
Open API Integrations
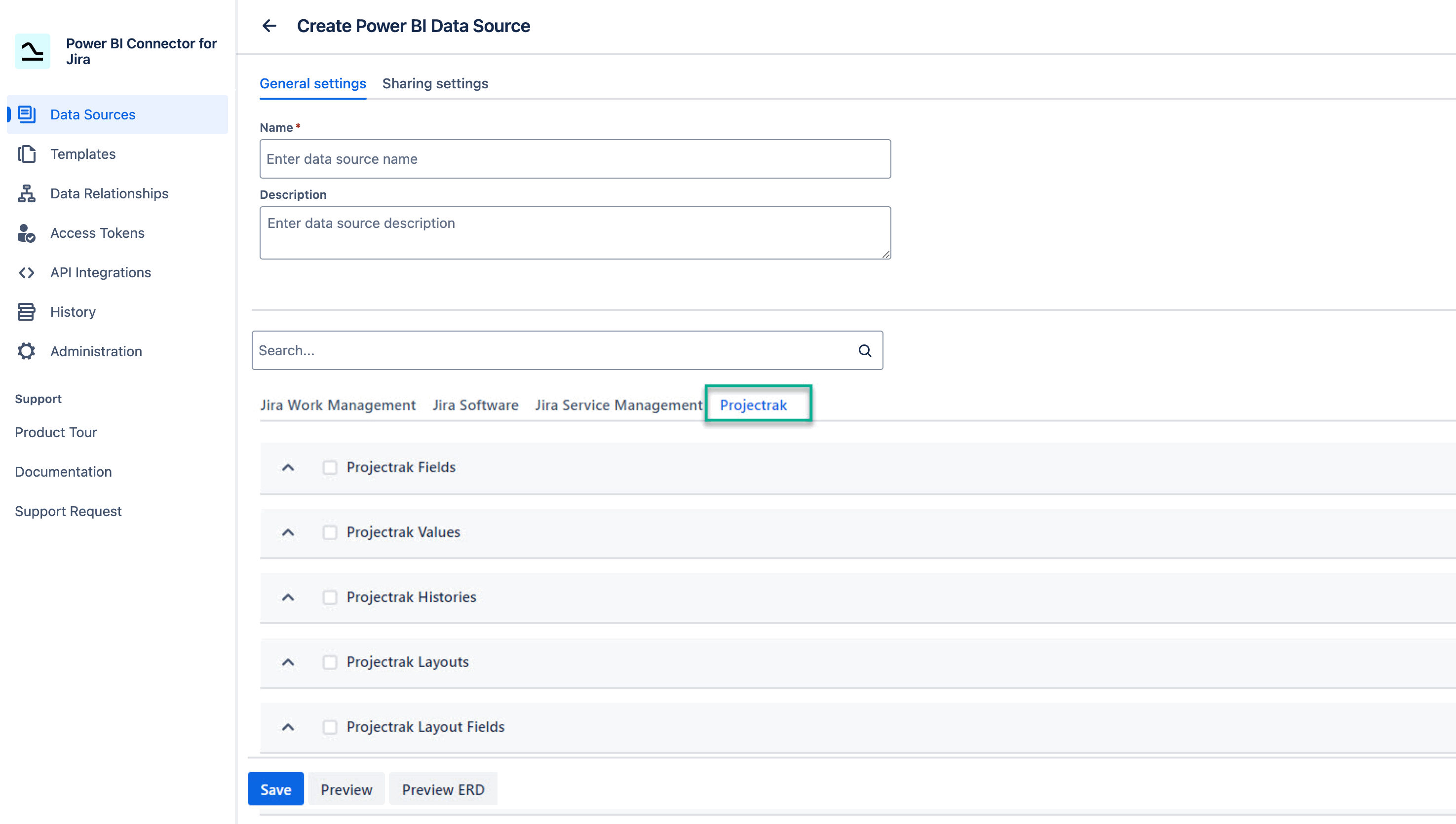pyautogui.click(x=100, y=272)
